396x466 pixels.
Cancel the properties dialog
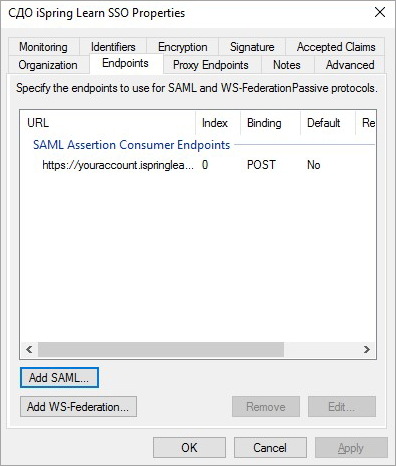tap(270, 448)
